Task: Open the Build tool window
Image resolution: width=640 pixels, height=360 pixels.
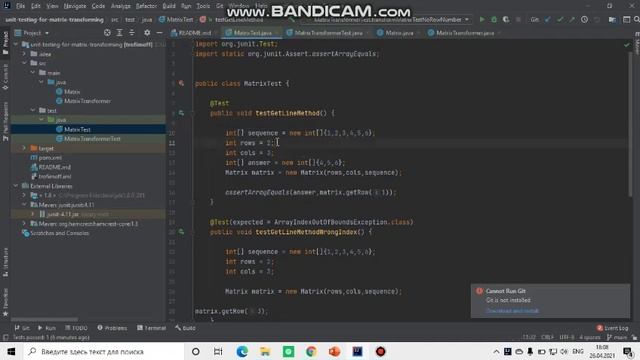Action: coord(185,328)
